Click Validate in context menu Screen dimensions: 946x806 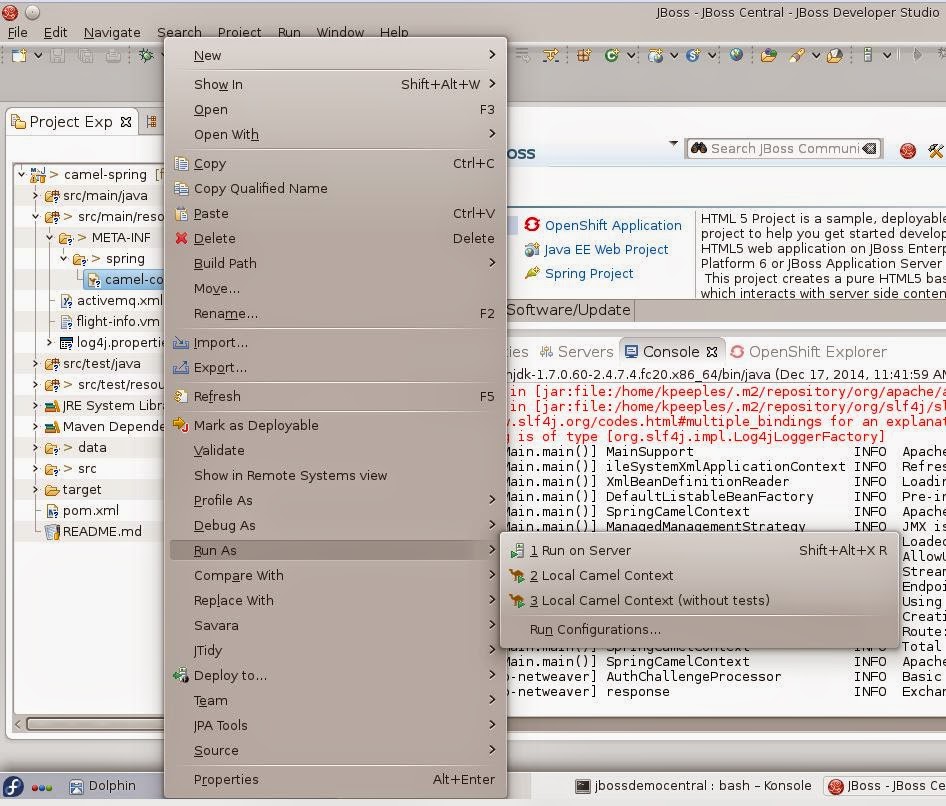click(335, 451)
